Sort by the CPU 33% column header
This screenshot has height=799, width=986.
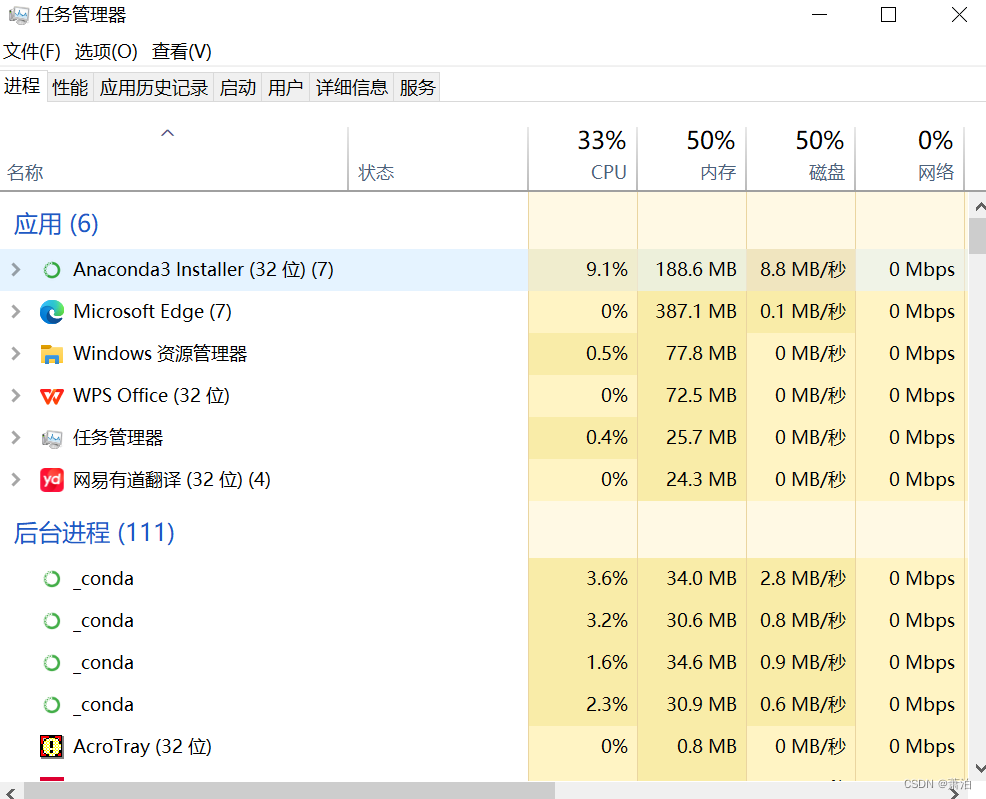[582, 158]
